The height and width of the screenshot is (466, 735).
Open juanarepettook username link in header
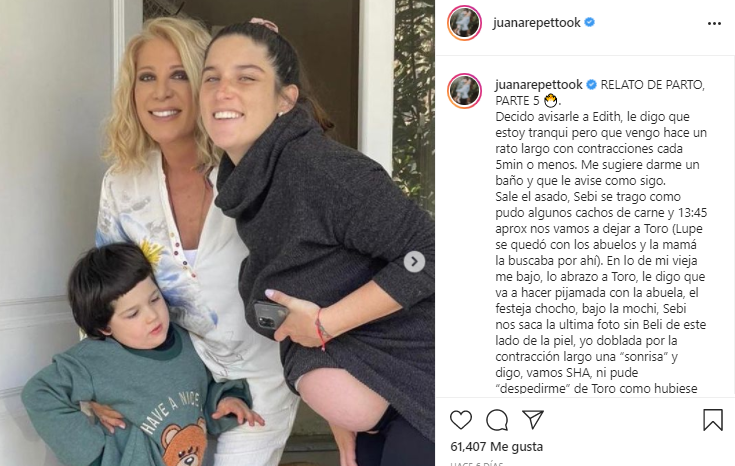coord(536,23)
